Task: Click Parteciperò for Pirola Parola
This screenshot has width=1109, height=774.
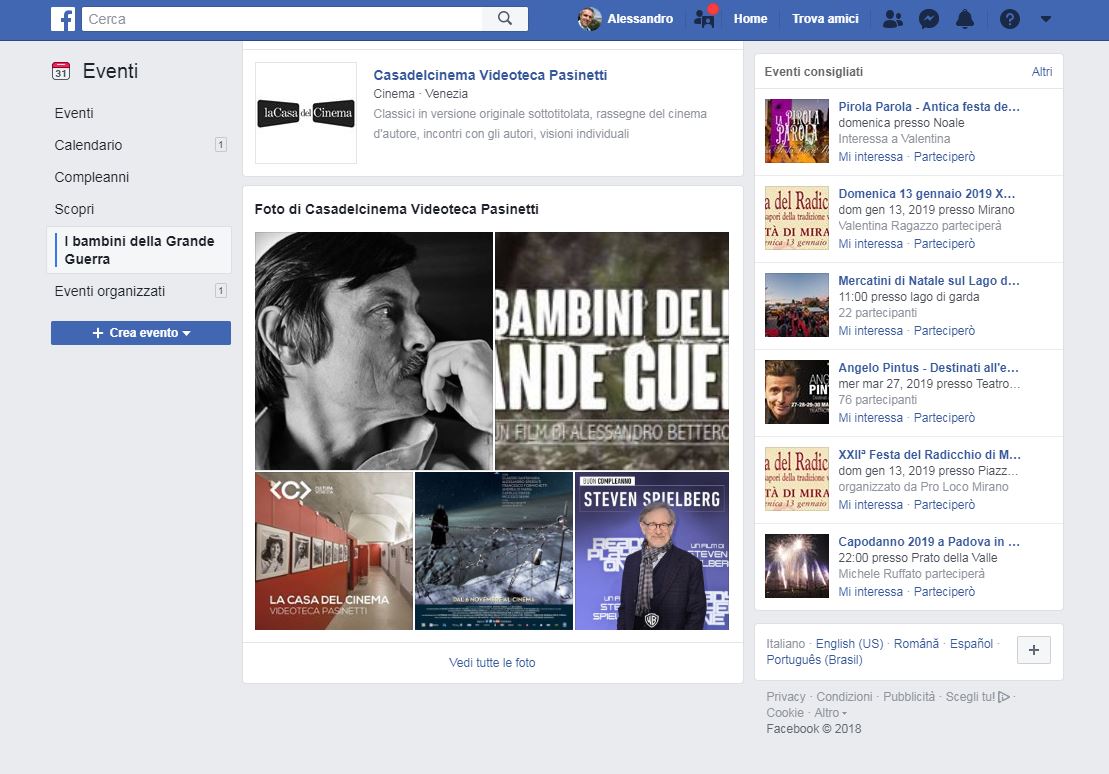Action: point(944,156)
